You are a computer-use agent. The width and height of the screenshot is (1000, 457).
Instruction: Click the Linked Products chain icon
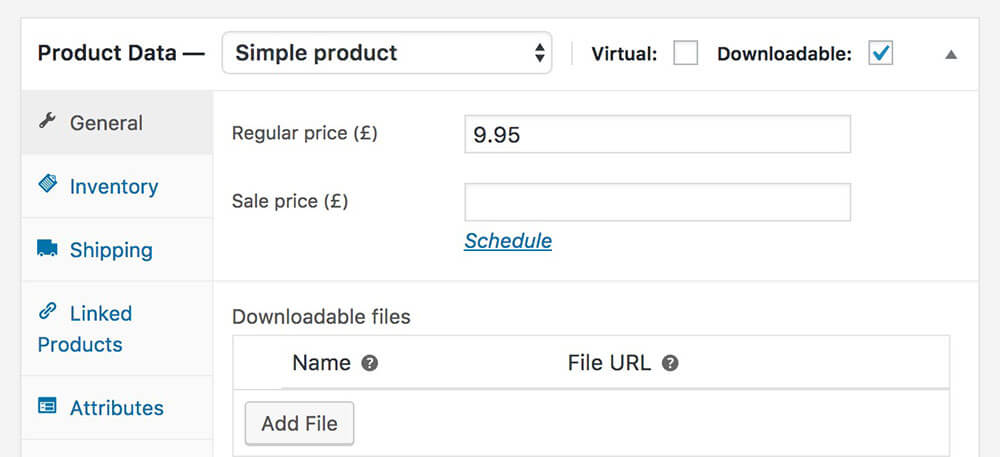coord(47,311)
